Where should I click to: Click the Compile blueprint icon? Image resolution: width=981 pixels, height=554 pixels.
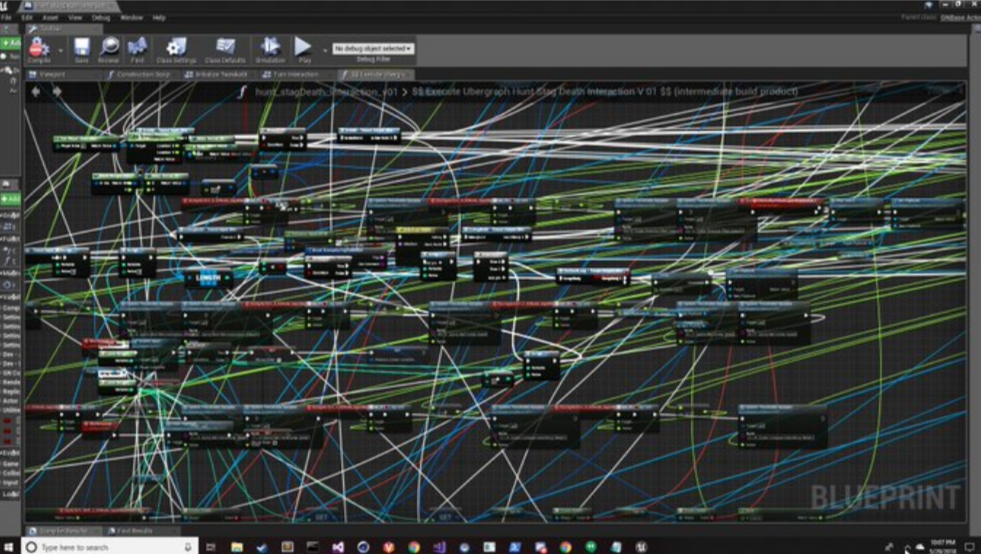[39, 49]
